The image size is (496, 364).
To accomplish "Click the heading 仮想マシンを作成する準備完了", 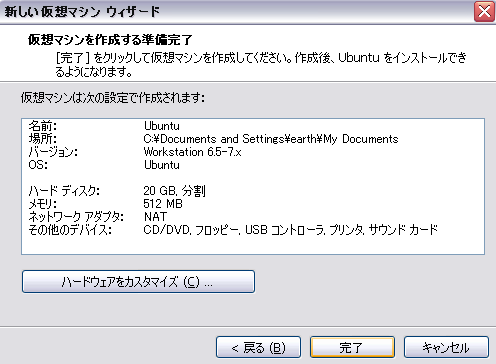I will 110,40.
